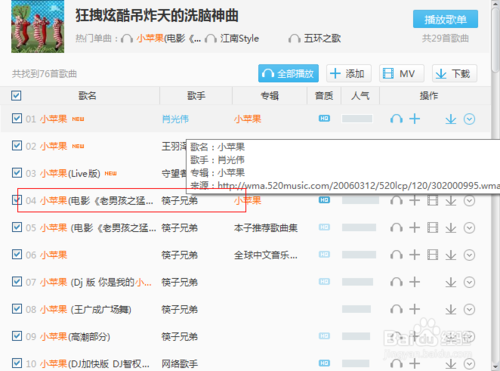Download song 08 小苹果 (王广成广场舞)
Screen dimensions: 500x371
pos(451,310)
